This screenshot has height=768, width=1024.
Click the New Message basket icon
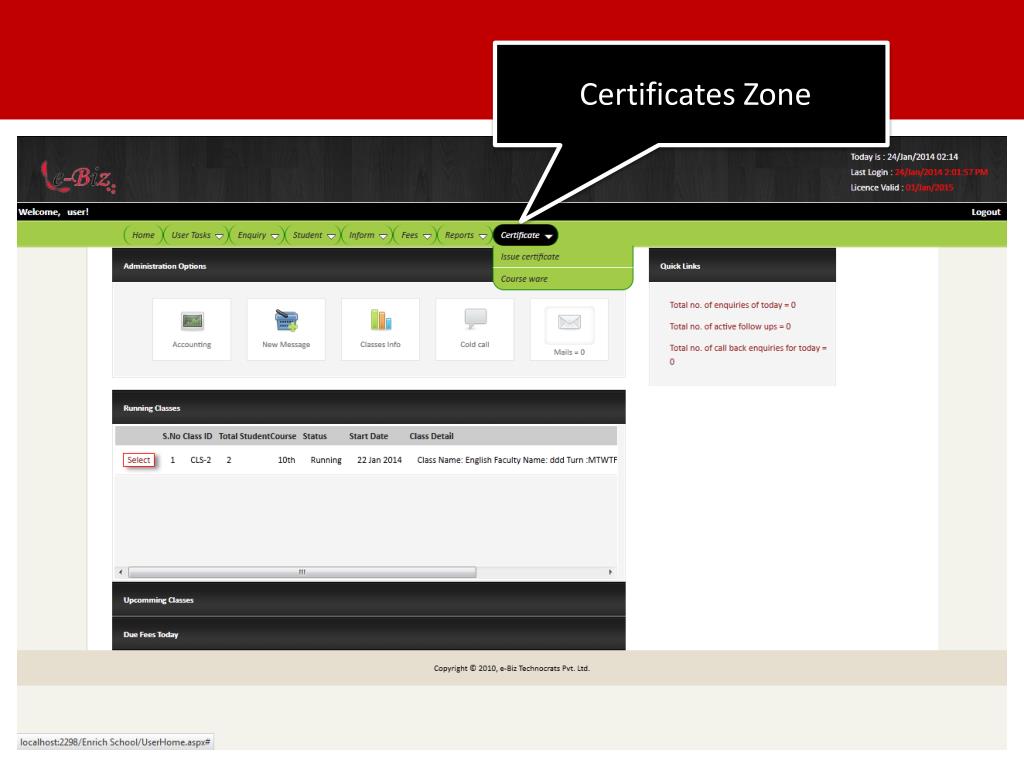click(286, 320)
